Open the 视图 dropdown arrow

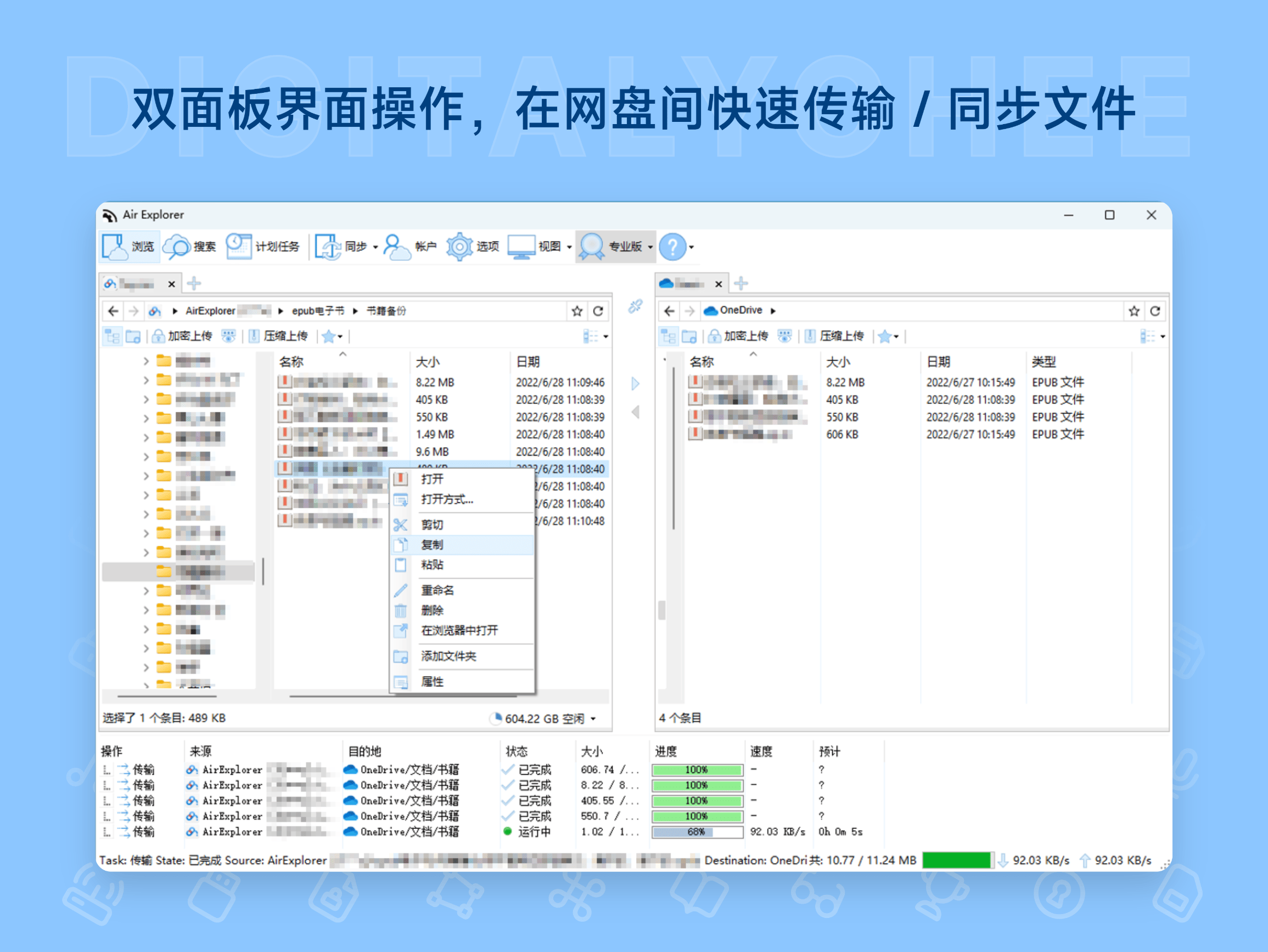point(569,247)
